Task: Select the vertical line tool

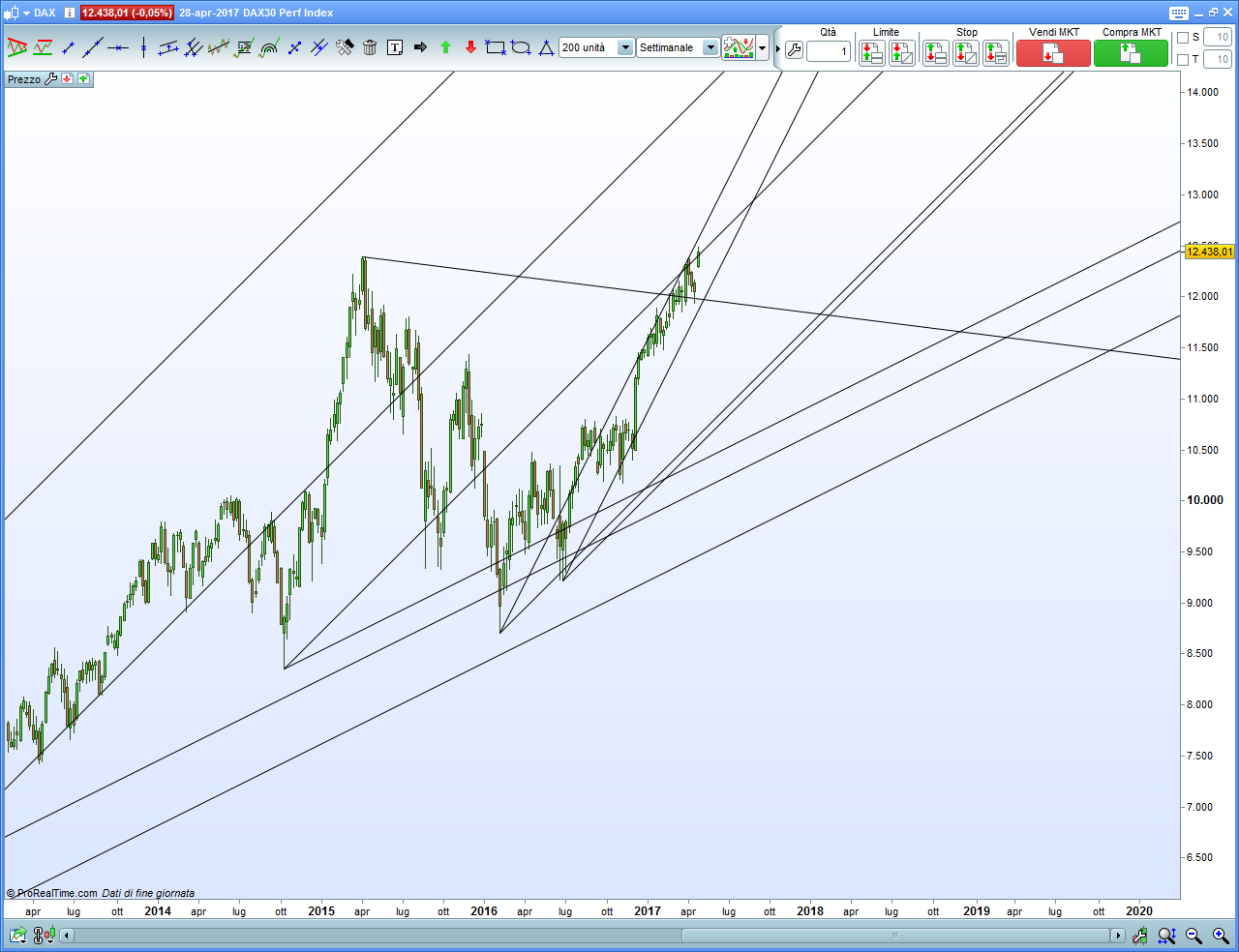Action: coord(143,47)
